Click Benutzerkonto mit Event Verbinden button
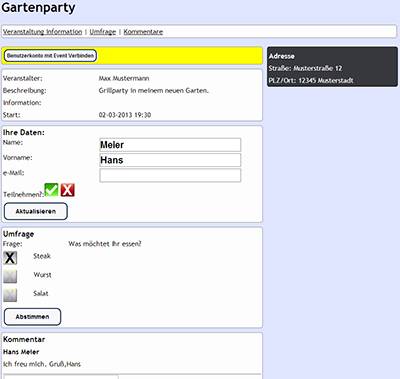The height and width of the screenshot is (379, 400). pyautogui.click(x=50, y=56)
